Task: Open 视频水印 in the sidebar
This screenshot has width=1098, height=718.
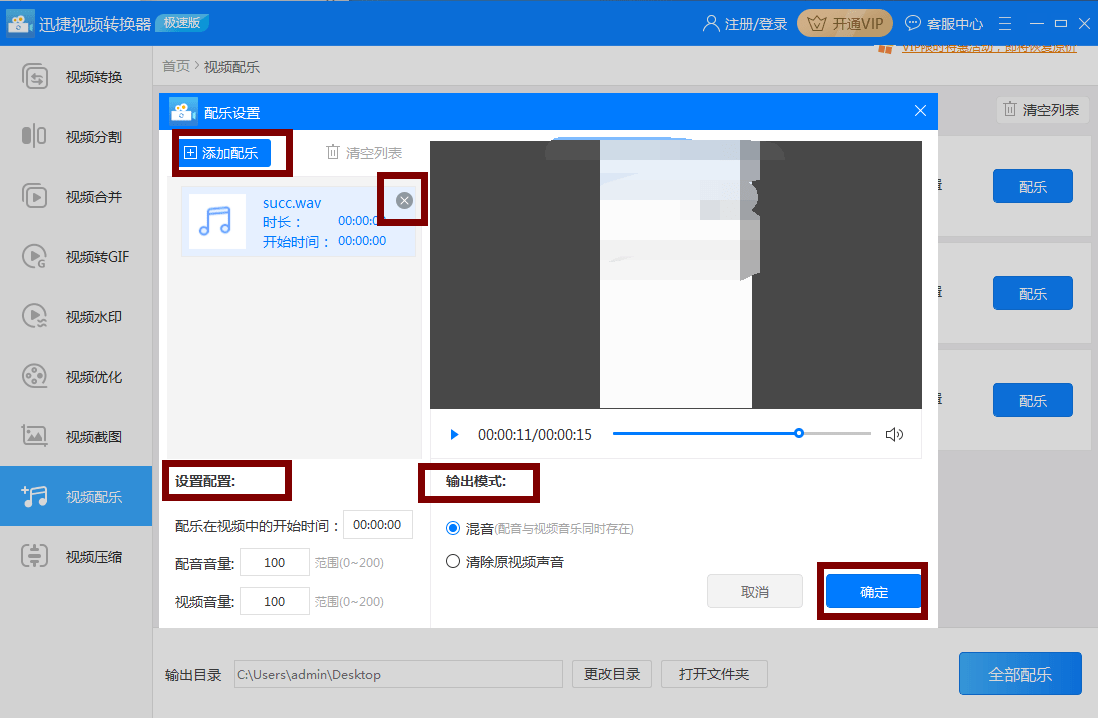Action: point(76,317)
